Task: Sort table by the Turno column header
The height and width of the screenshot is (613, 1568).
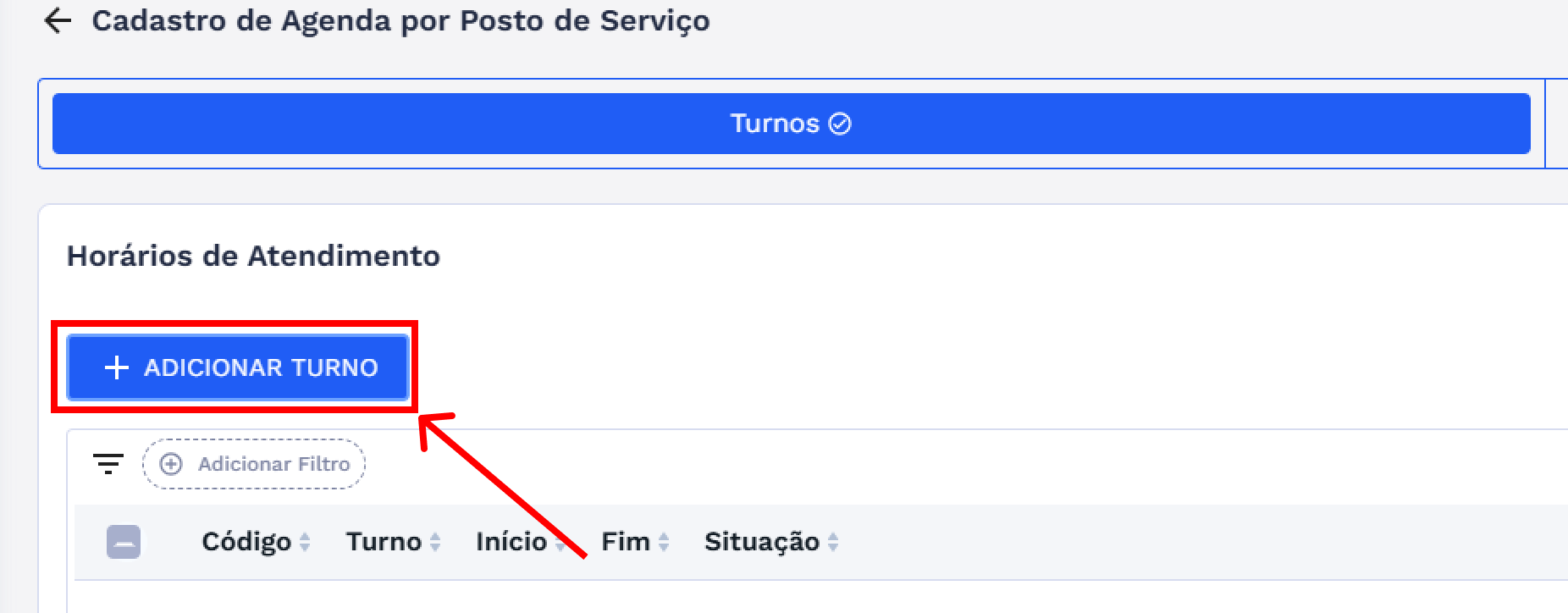Action: pyautogui.click(x=384, y=542)
